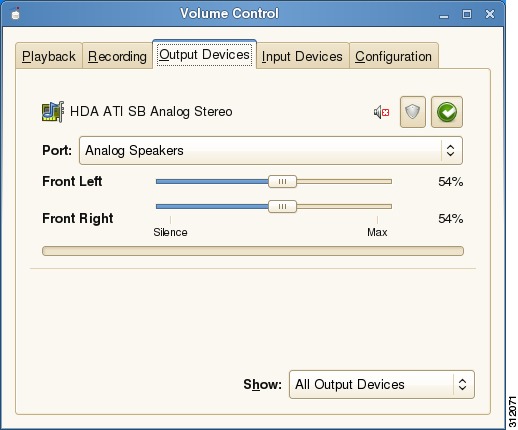Image resolution: width=518 pixels, height=430 pixels.
Task: Click the mute speaker icon
Action: 381,112
